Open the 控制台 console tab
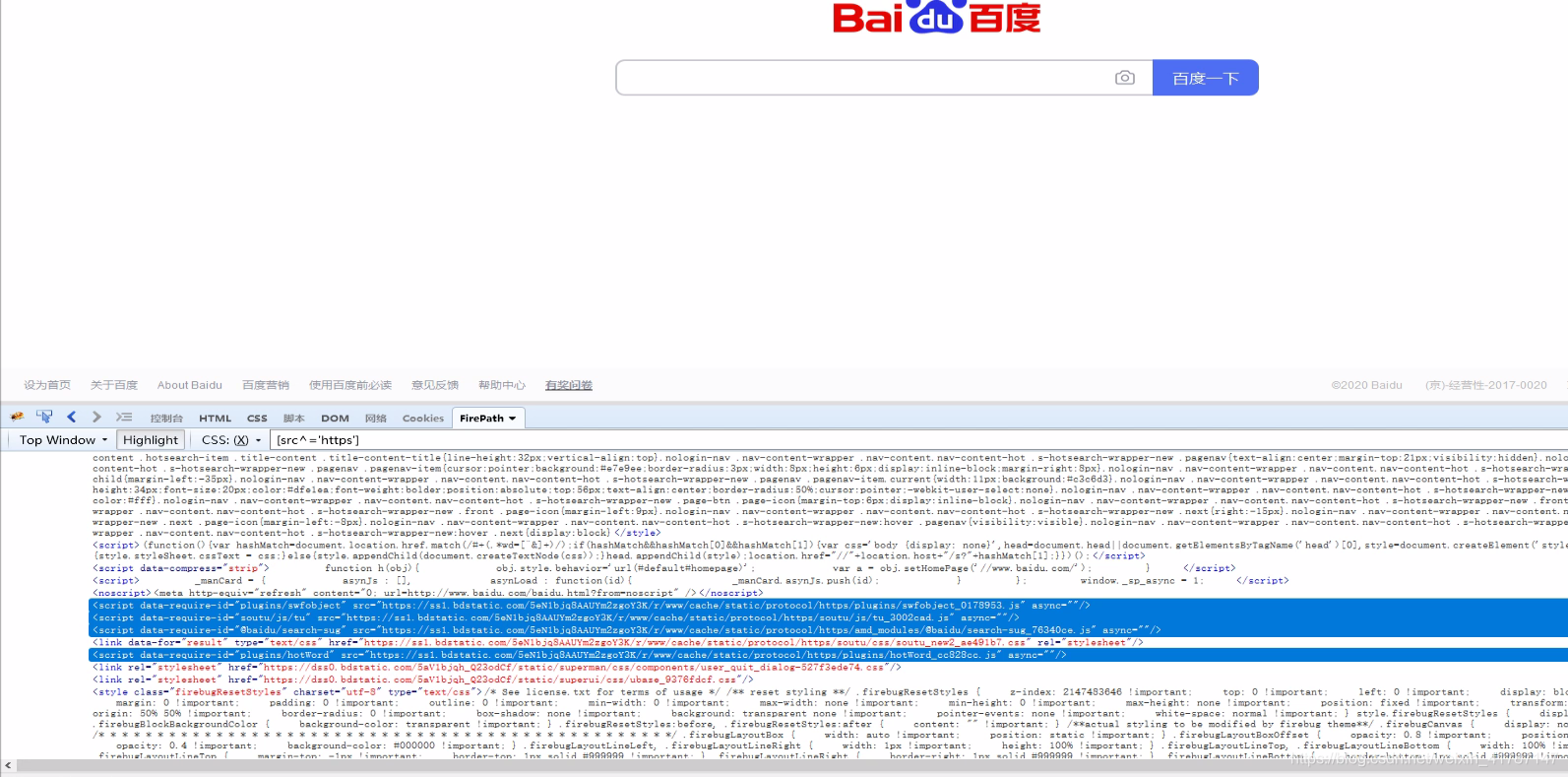Screen dimensions: 1568x777 (166, 419)
